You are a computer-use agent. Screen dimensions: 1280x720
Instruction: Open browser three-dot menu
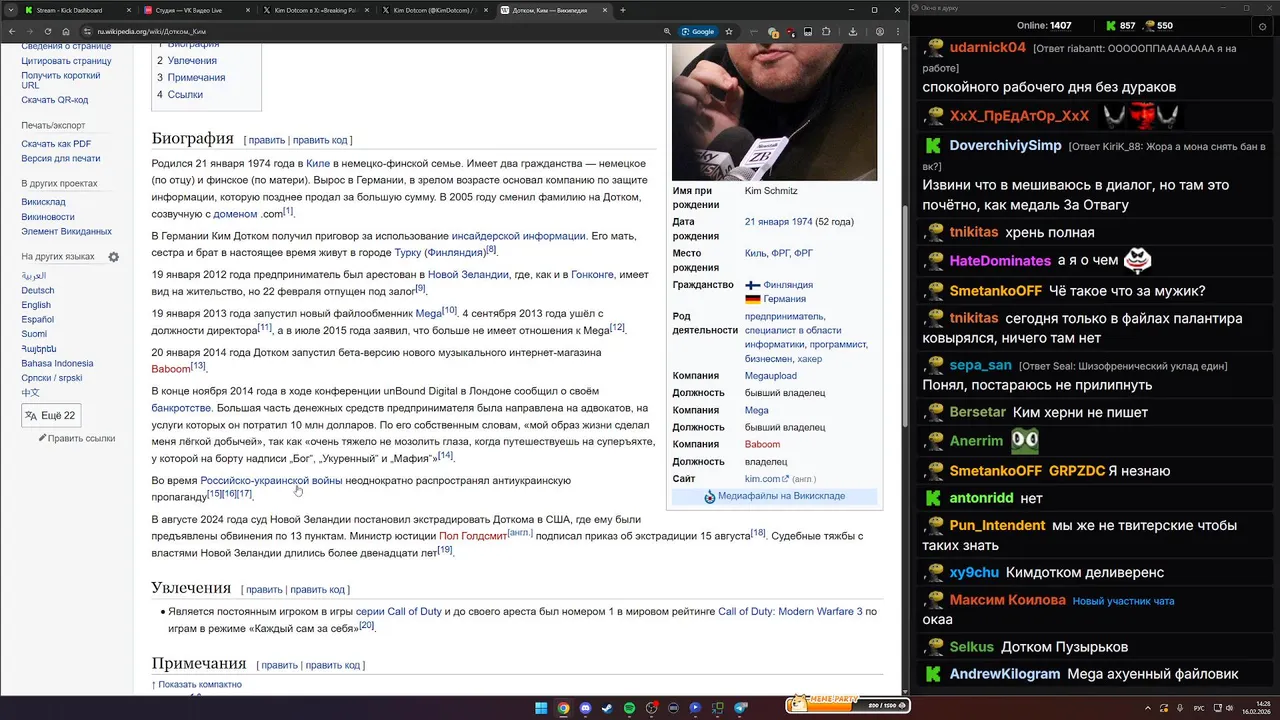[x=899, y=31]
